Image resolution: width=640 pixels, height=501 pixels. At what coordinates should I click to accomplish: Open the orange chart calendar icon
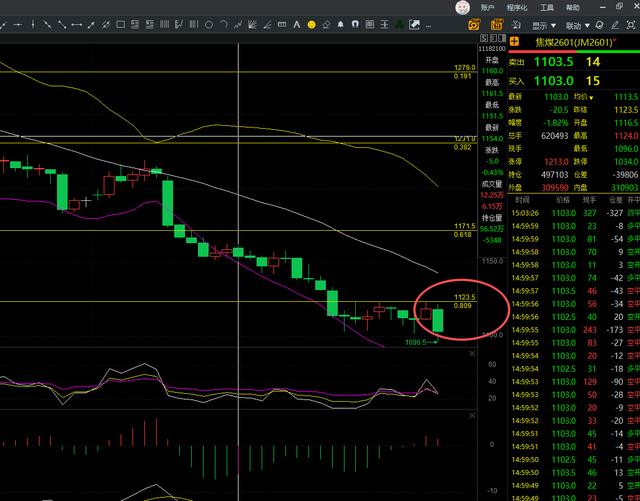(x=497, y=25)
